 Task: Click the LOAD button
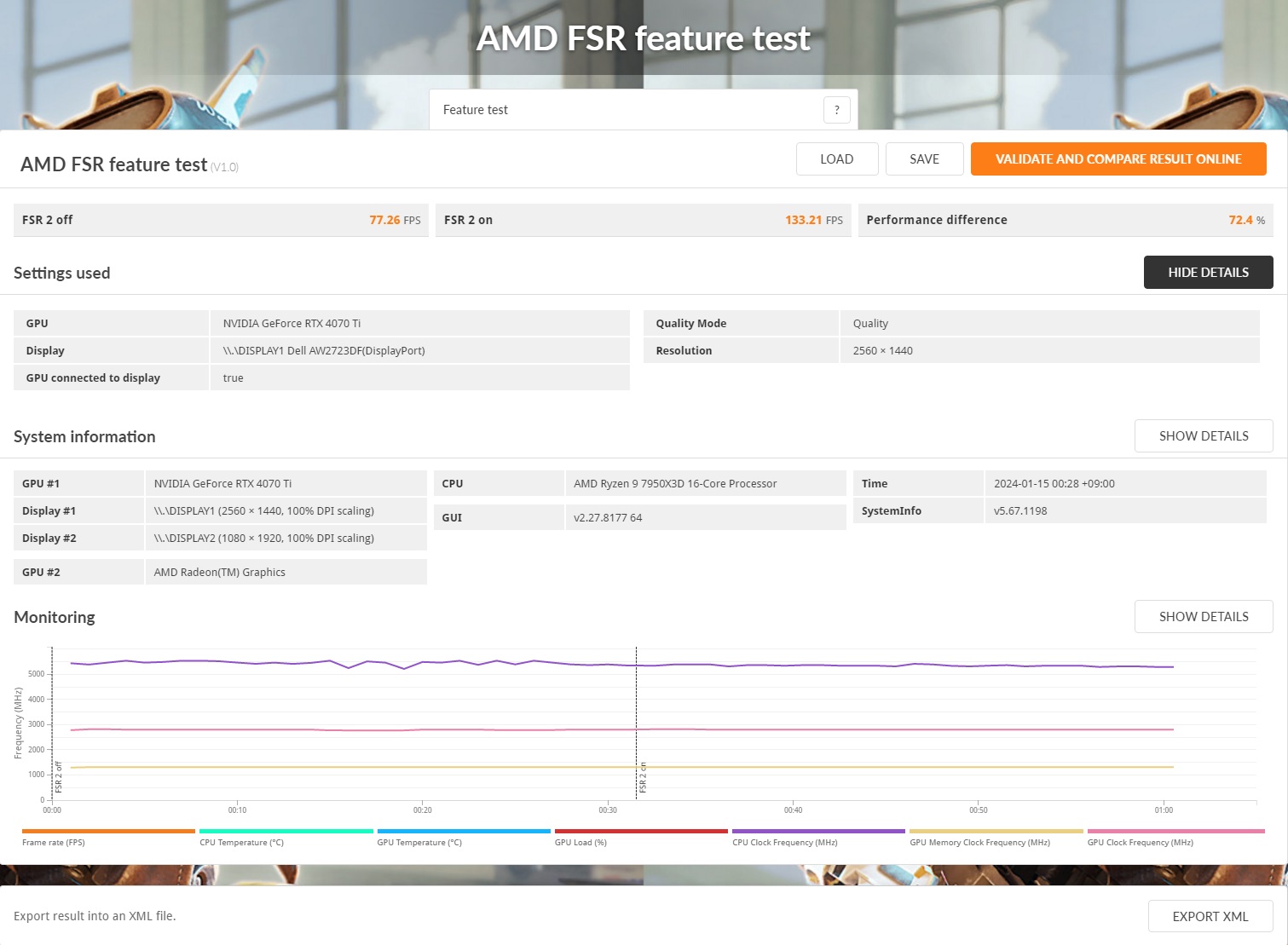(x=837, y=159)
